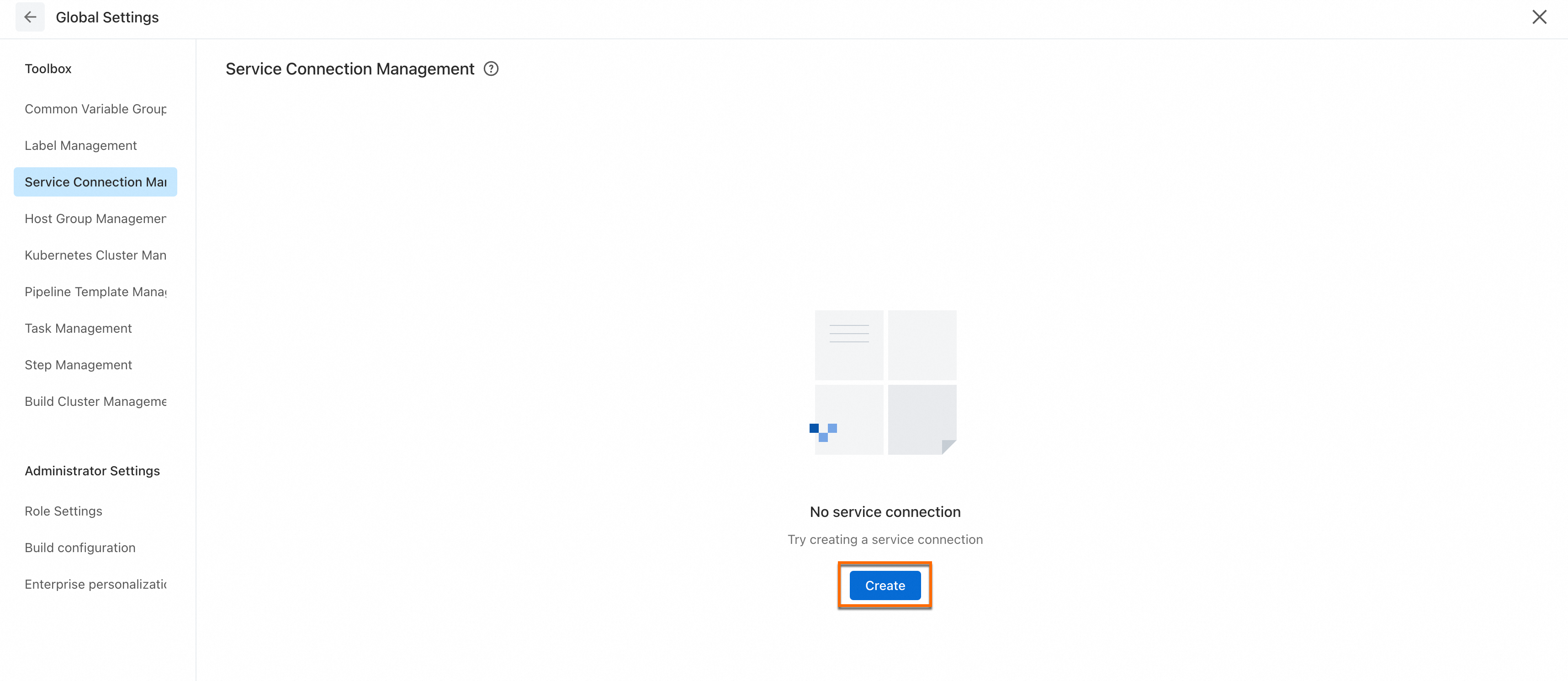Viewport: 1568px width, 681px height.
Task: Go to Label Management
Action: pyautogui.click(x=81, y=146)
